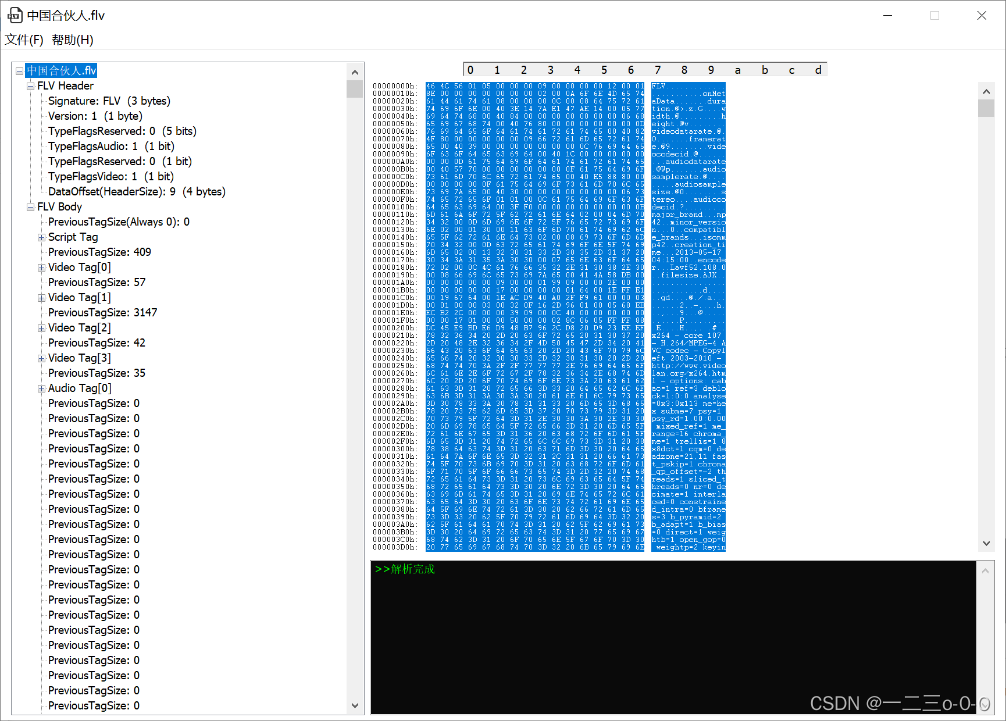This screenshot has height=721, width=1006.
Task: Collapse the 中国合伙人.flv root node
Action: click(x=19, y=71)
